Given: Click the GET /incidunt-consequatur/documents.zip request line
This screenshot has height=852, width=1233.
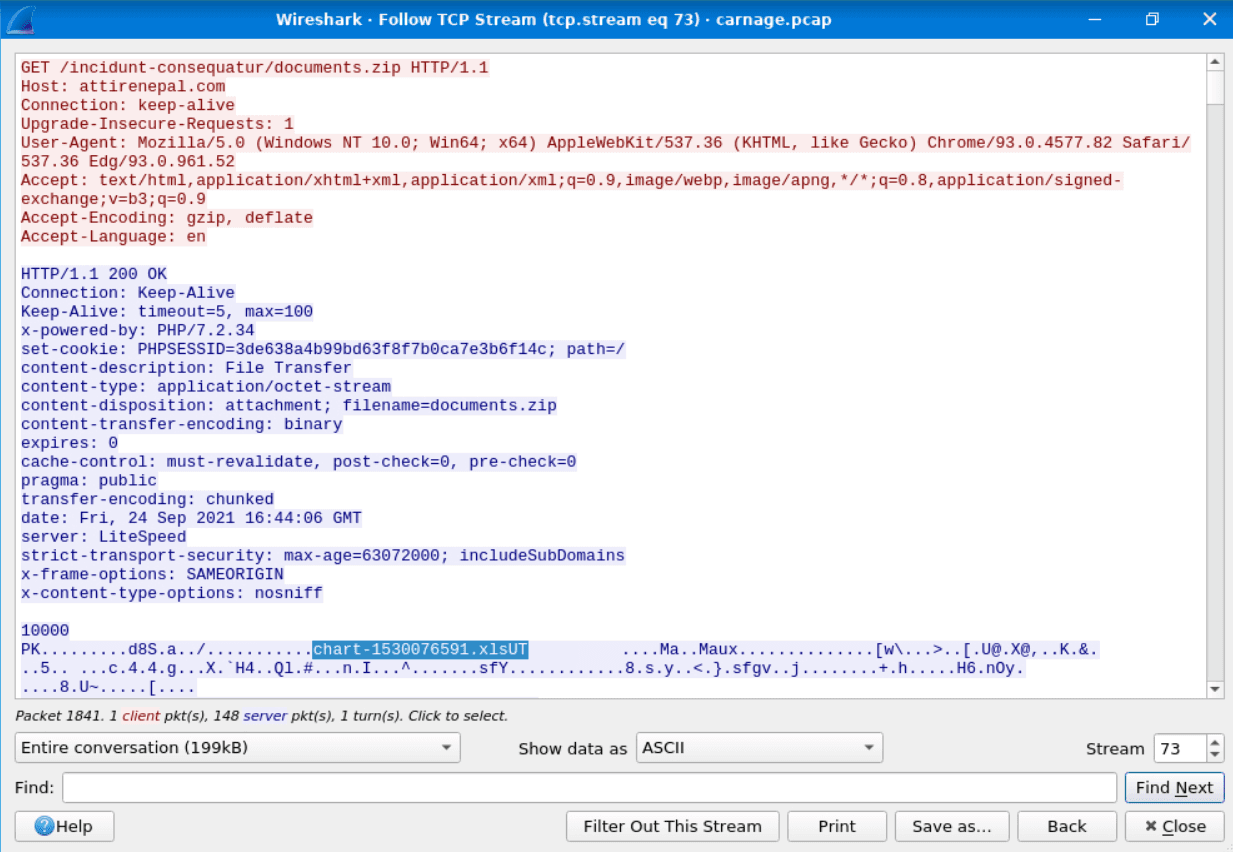Looking at the screenshot, I should point(254,67).
